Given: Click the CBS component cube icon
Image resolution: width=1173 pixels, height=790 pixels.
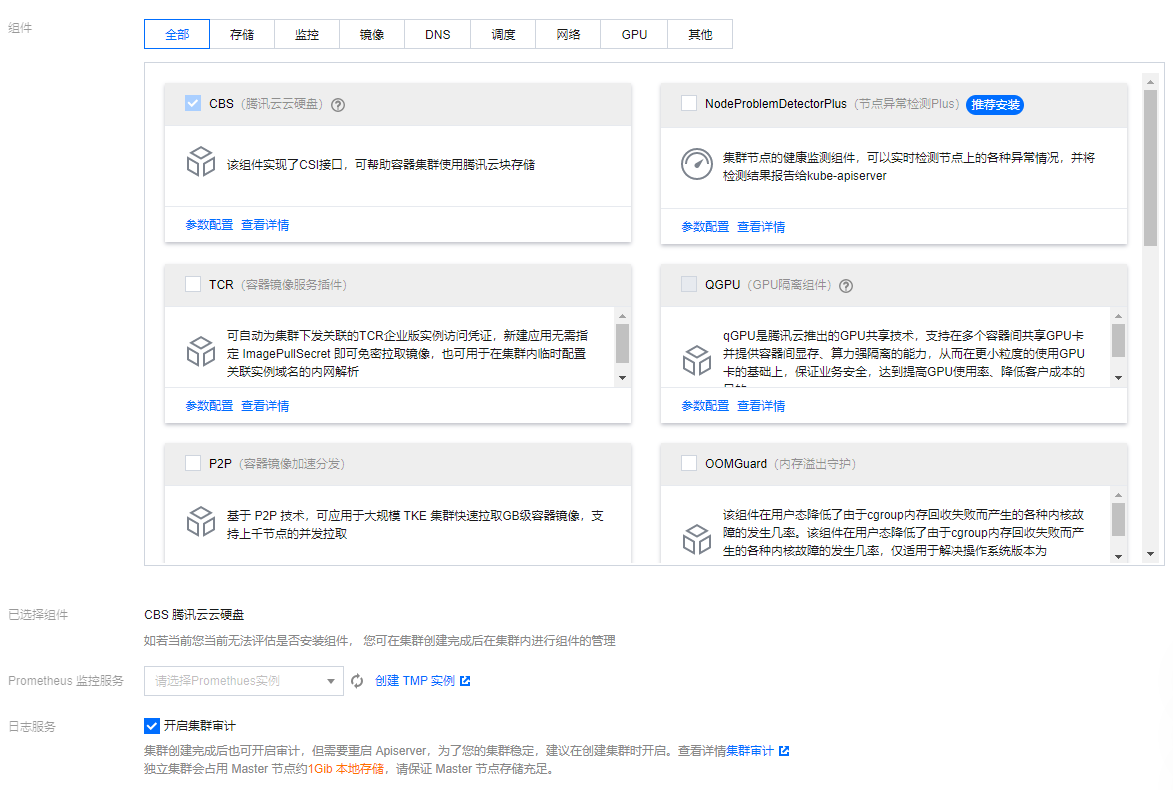Looking at the screenshot, I should point(200,162).
